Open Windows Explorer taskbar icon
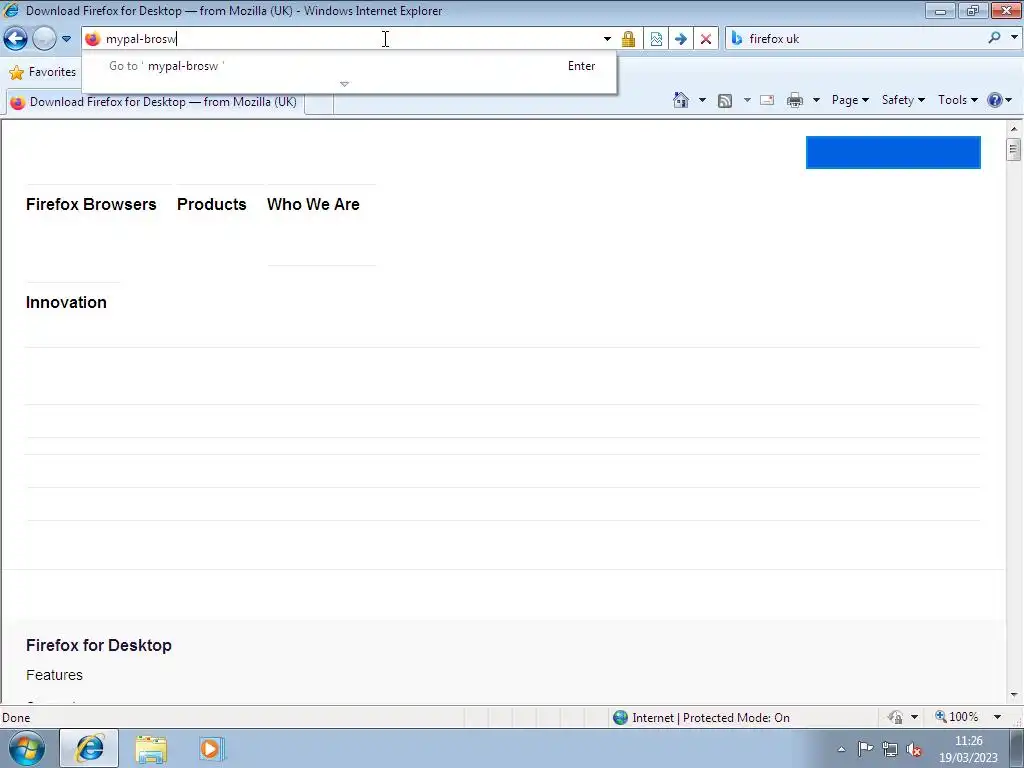This screenshot has height=768, width=1024. tap(151, 749)
